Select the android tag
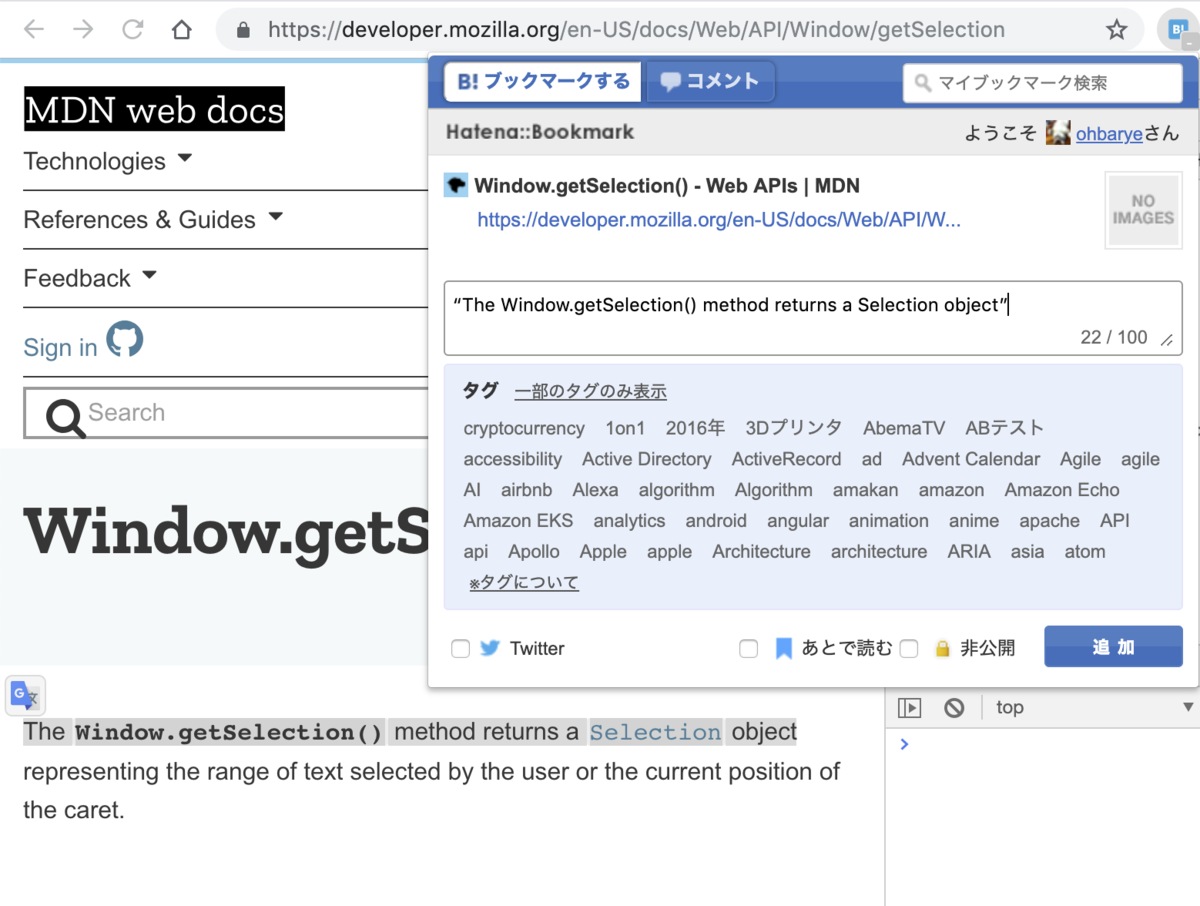This screenshot has width=1200, height=906. 716,521
